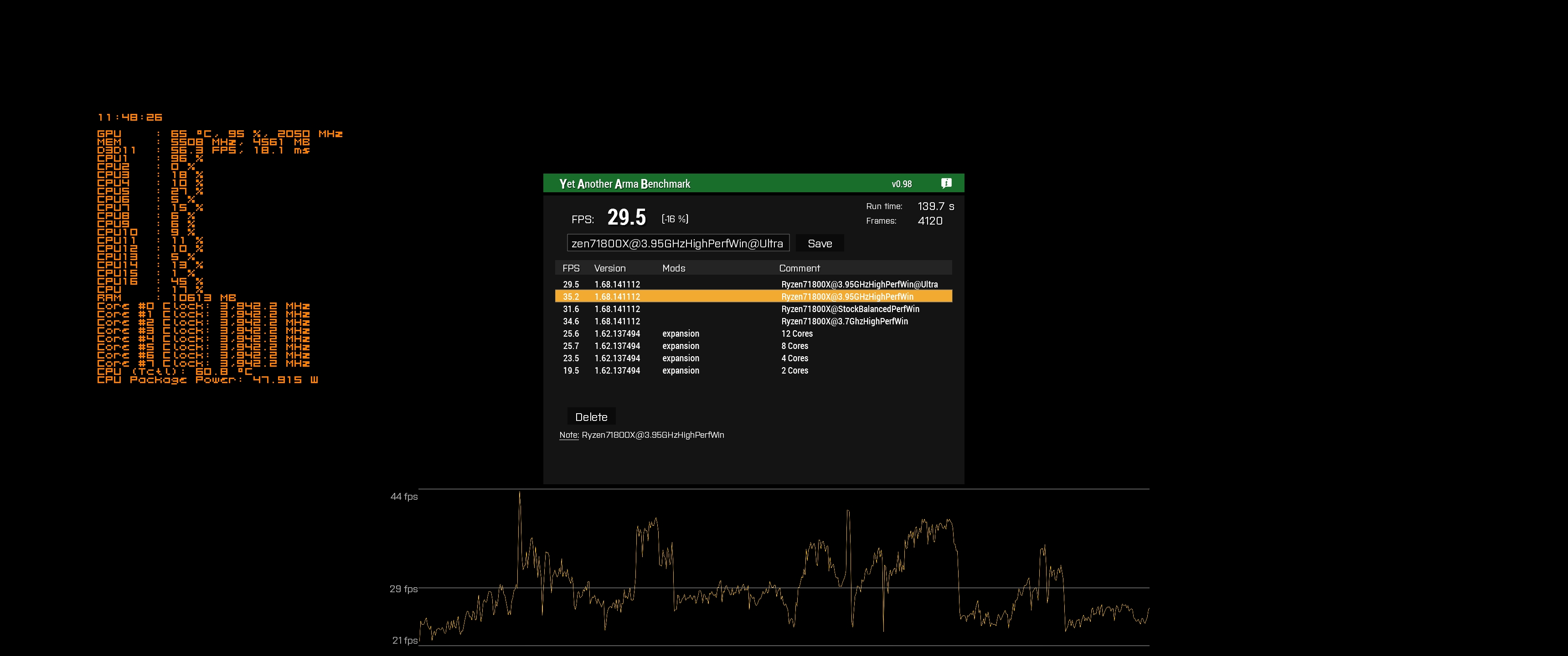Sort results by the FPS column header
The height and width of the screenshot is (656, 1568).
click(570, 268)
